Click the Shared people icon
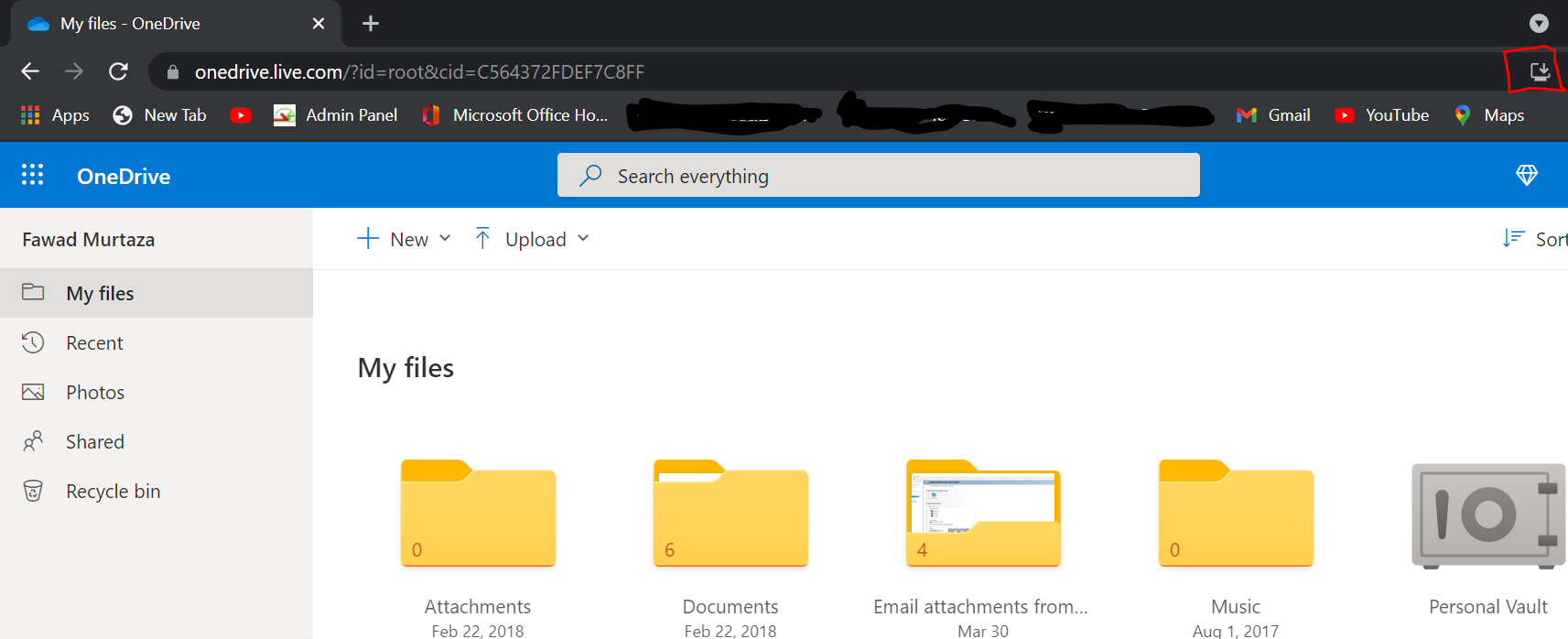The width and height of the screenshot is (1568, 639). 33,441
